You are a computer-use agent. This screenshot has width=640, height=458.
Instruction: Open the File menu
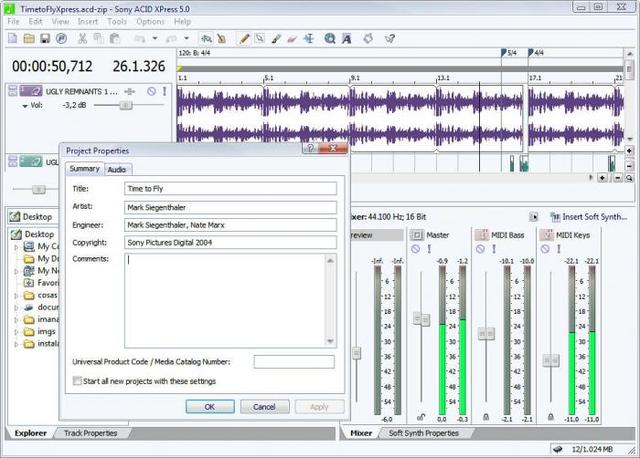13,22
